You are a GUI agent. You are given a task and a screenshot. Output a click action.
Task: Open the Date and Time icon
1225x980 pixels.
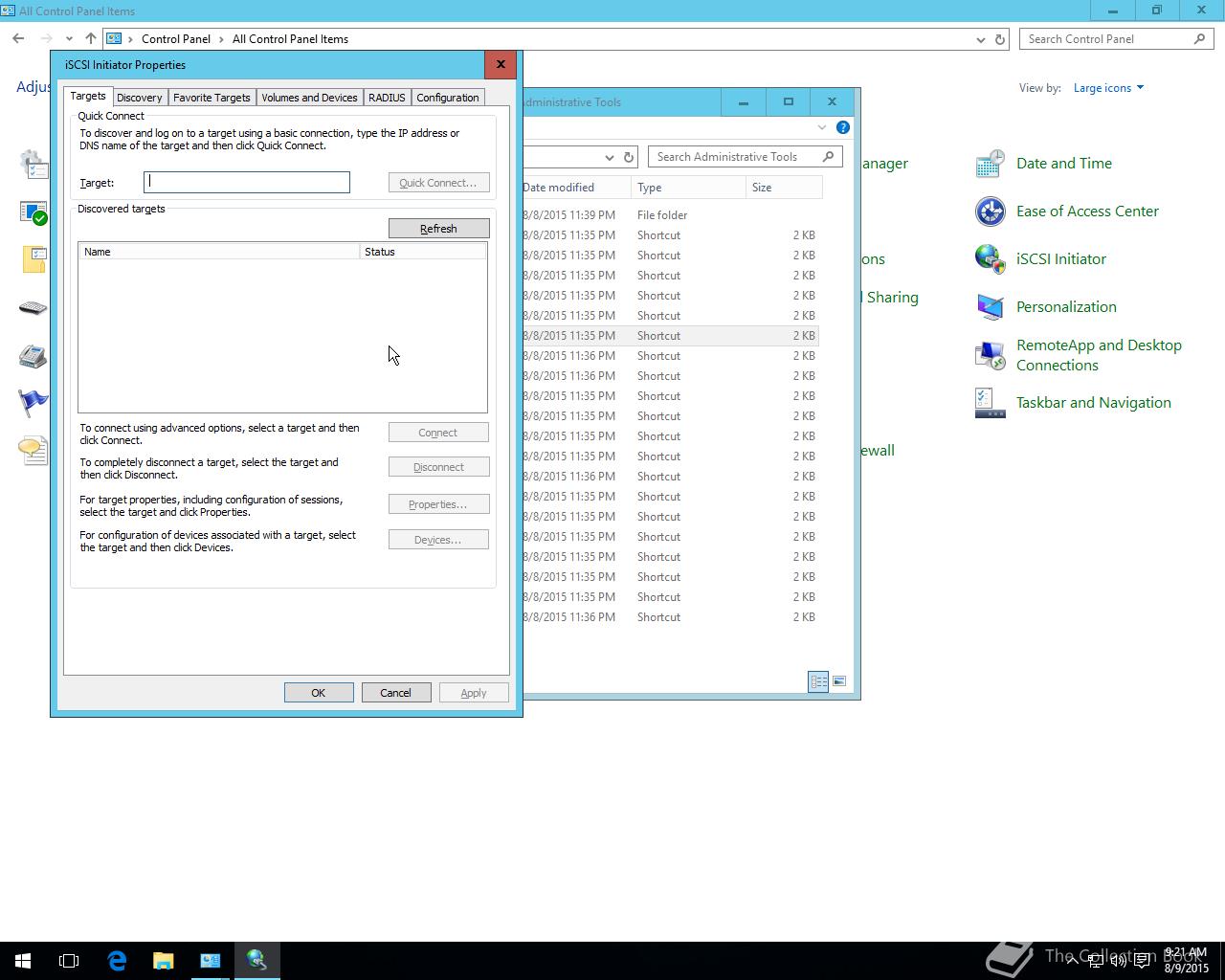[x=990, y=164]
